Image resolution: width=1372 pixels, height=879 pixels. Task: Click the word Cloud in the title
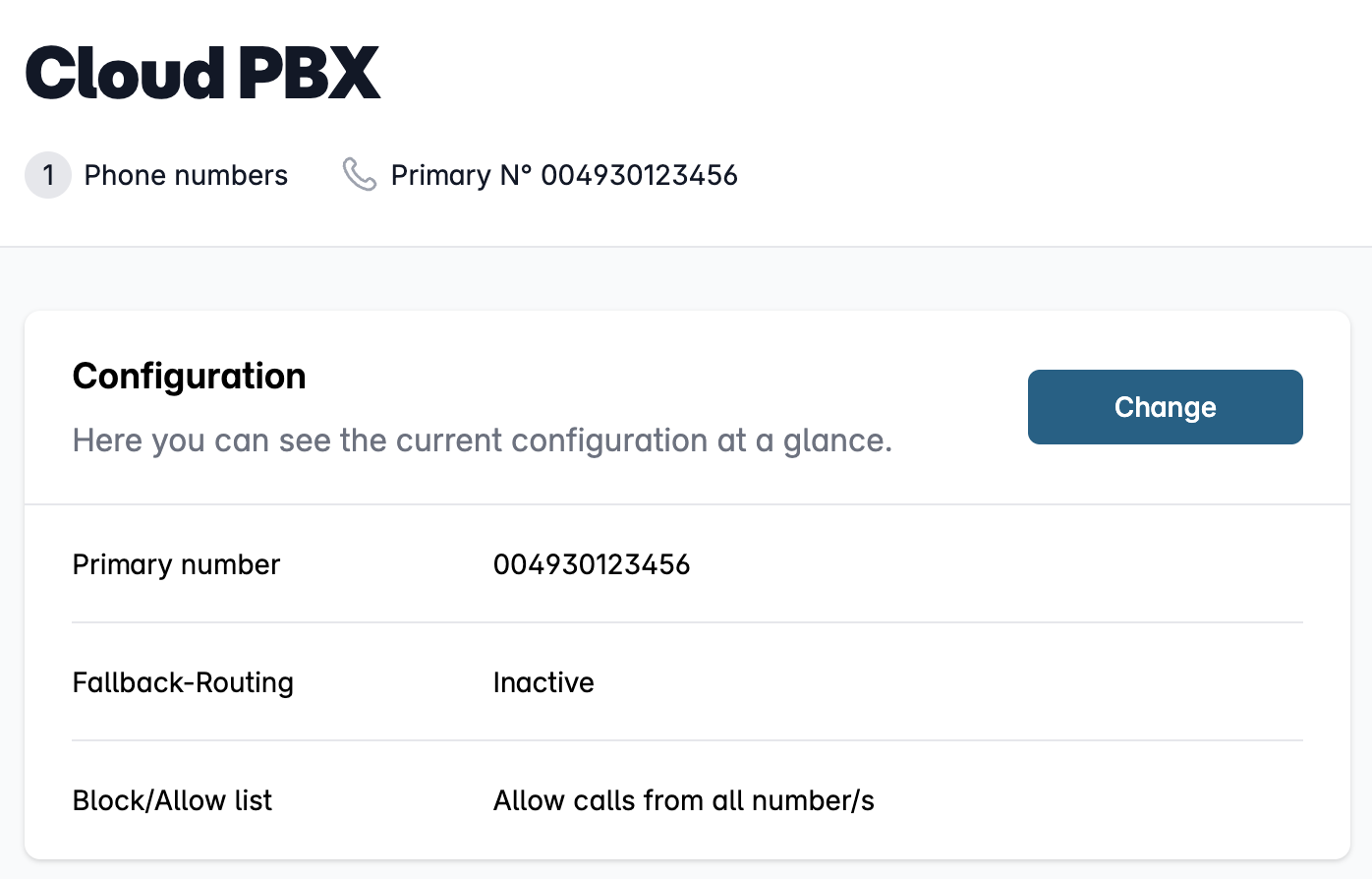tap(126, 73)
